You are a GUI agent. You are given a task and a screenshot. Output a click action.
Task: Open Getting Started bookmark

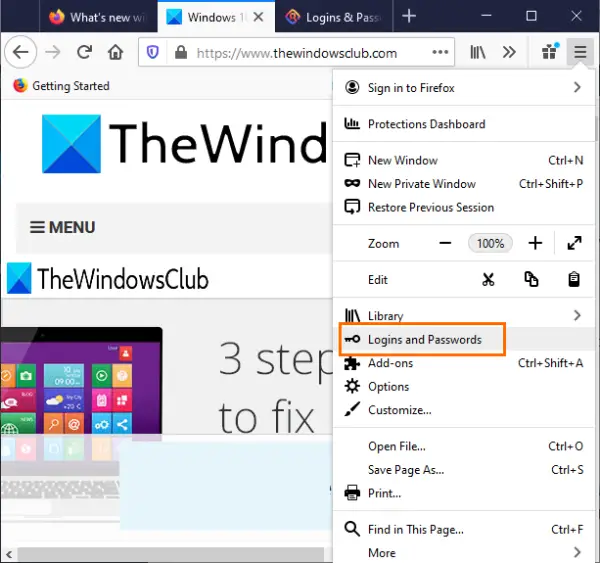tap(61, 86)
